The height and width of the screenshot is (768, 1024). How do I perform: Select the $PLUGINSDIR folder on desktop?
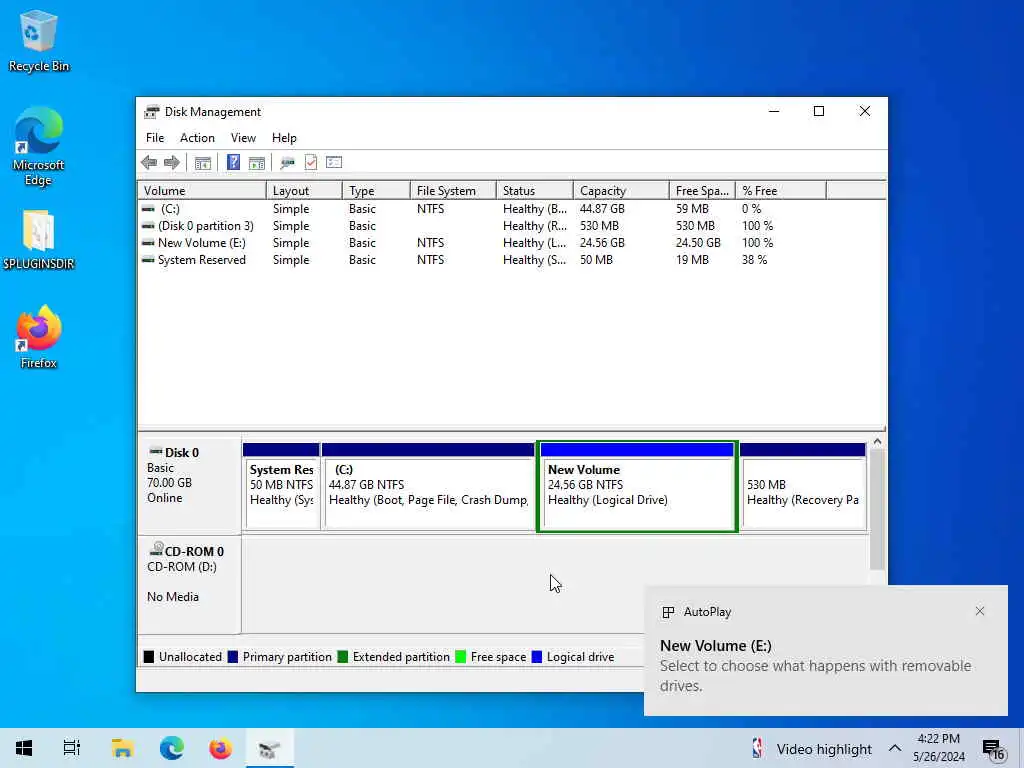coord(39,240)
